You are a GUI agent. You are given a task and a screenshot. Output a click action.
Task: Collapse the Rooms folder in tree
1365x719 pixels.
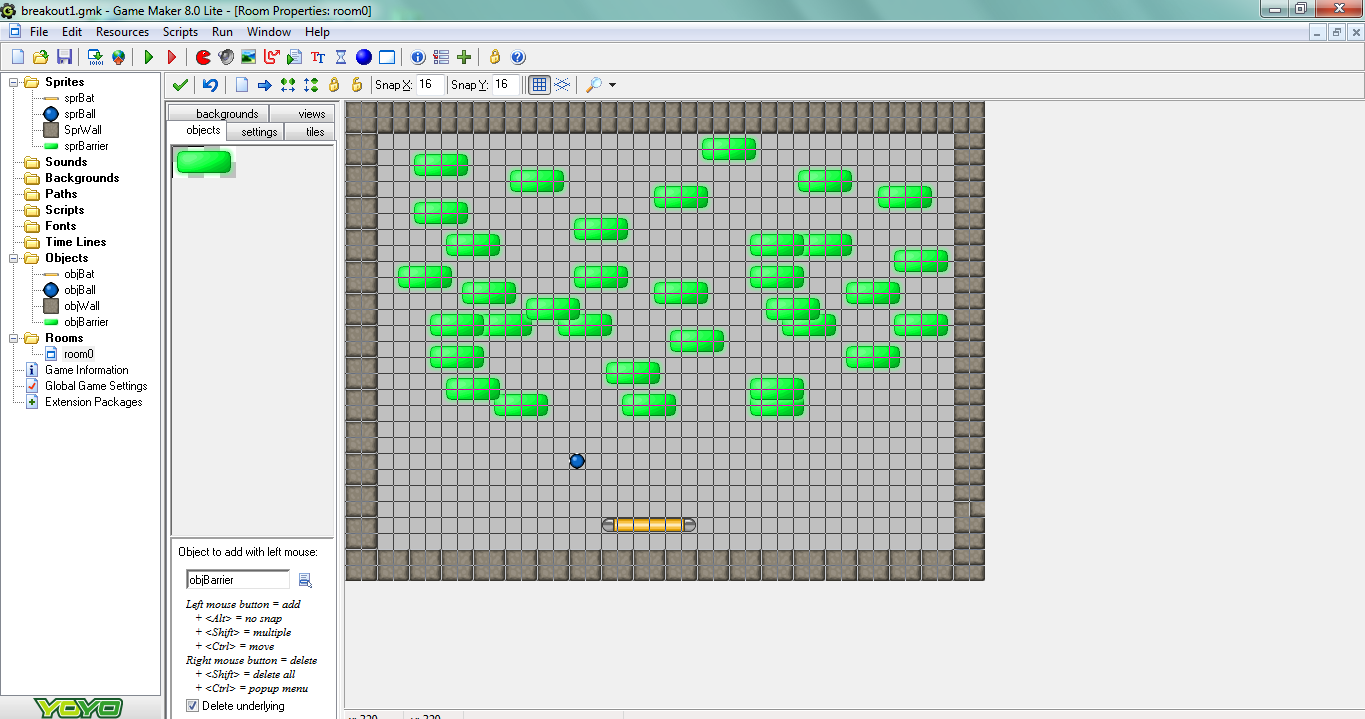tap(15, 338)
